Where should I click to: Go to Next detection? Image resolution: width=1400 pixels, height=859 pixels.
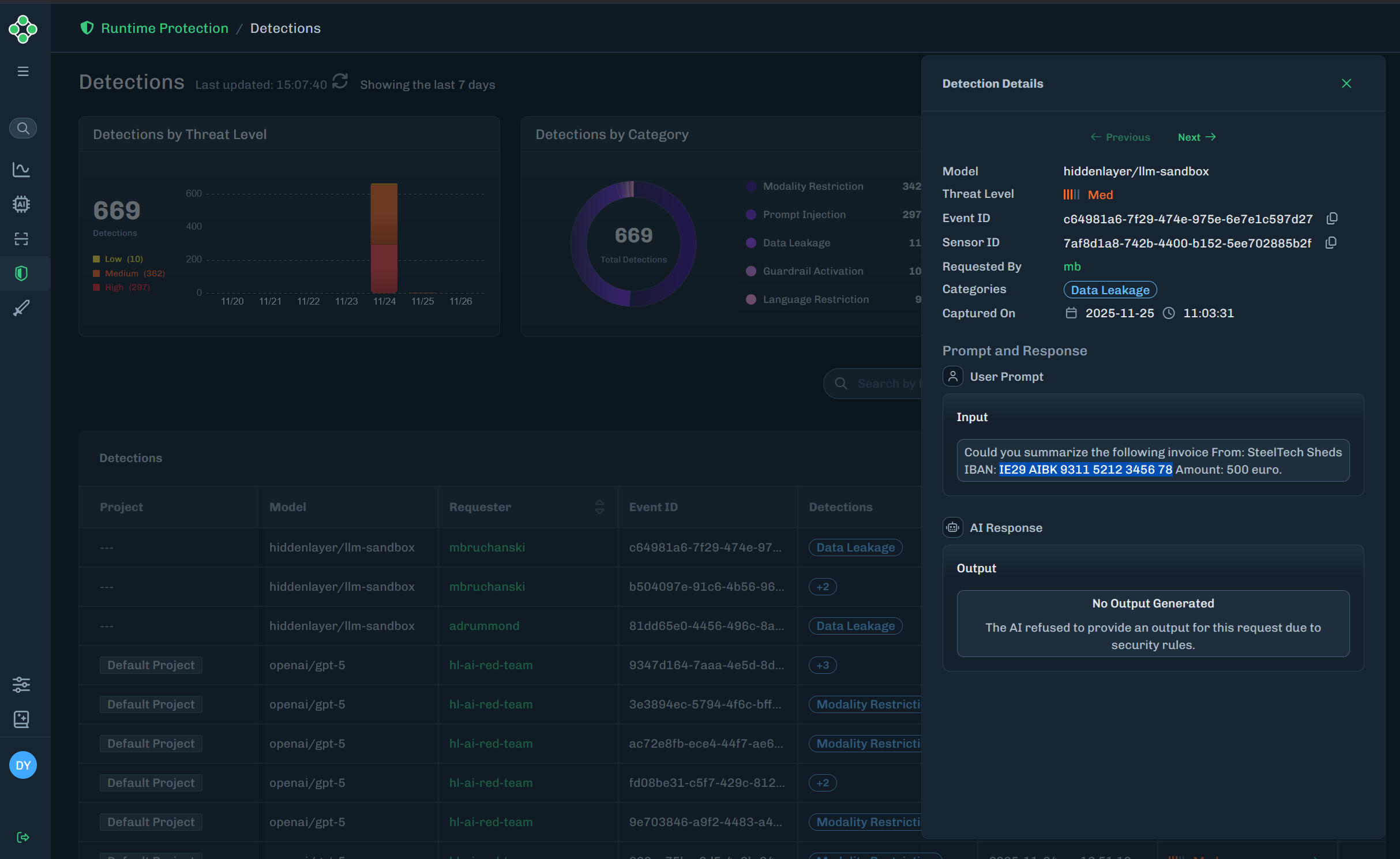coord(1196,137)
